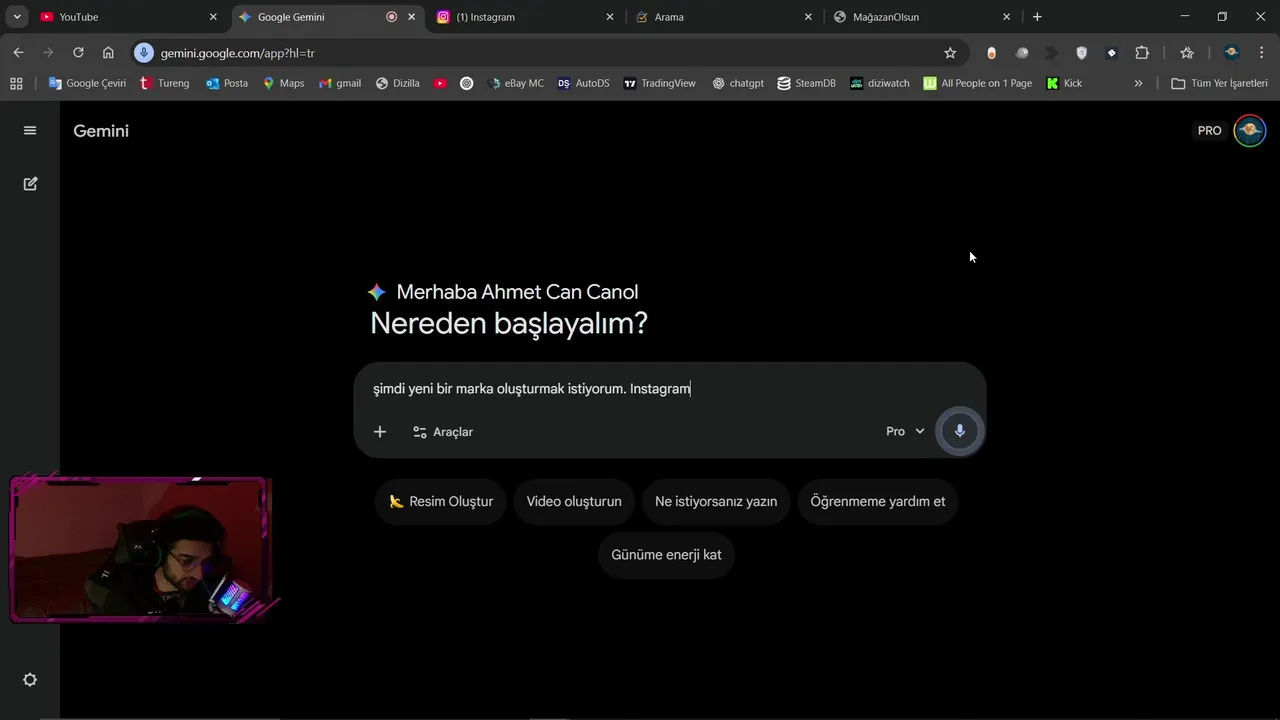Reload the page
Viewport: 1280px width, 720px height.
click(78, 53)
